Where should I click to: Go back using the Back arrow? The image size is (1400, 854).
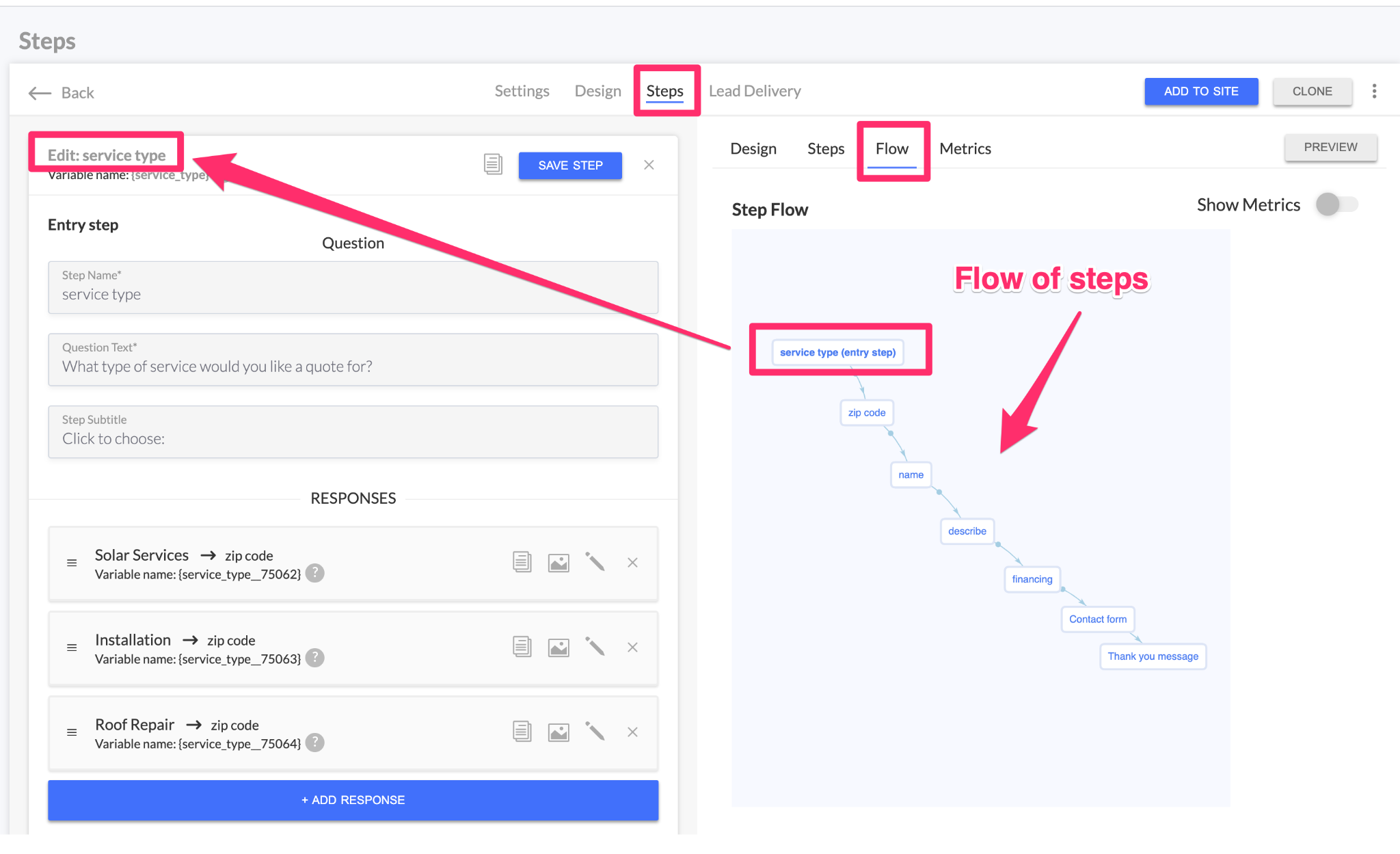pos(61,93)
